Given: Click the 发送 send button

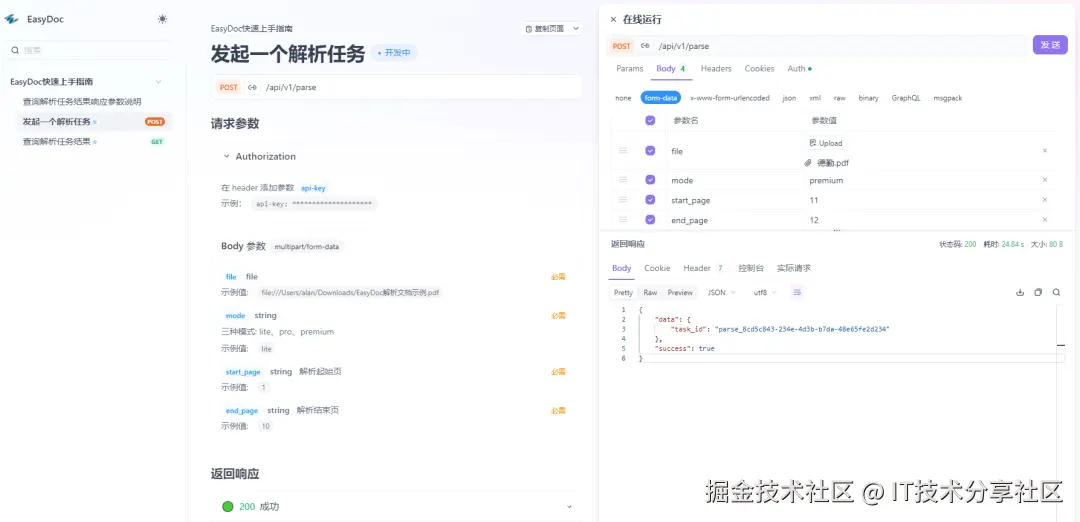Looking at the screenshot, I should (x=1050, y=45).
